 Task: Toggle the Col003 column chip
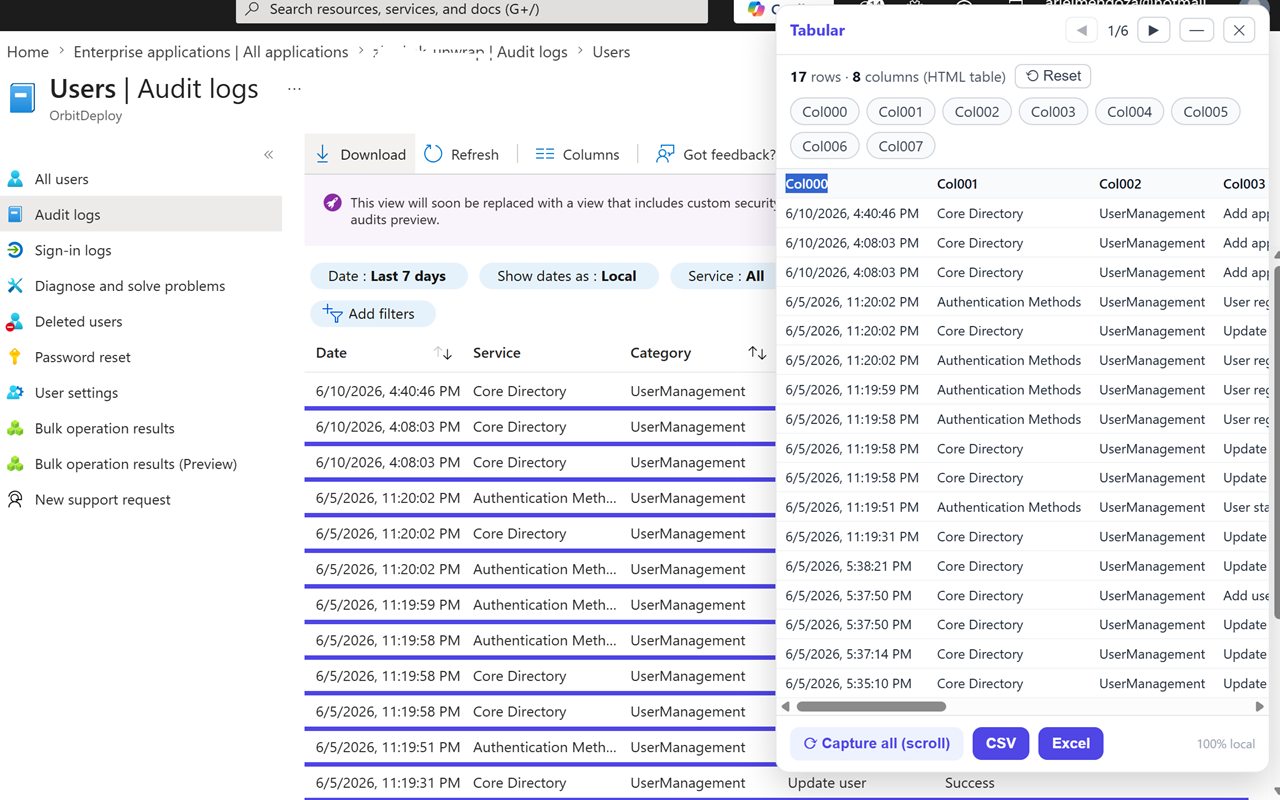tap(1053, 112)
